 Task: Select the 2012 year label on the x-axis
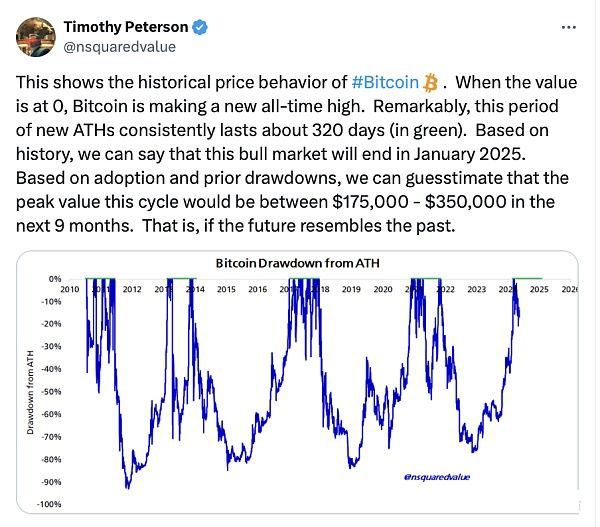coord(132,289)
